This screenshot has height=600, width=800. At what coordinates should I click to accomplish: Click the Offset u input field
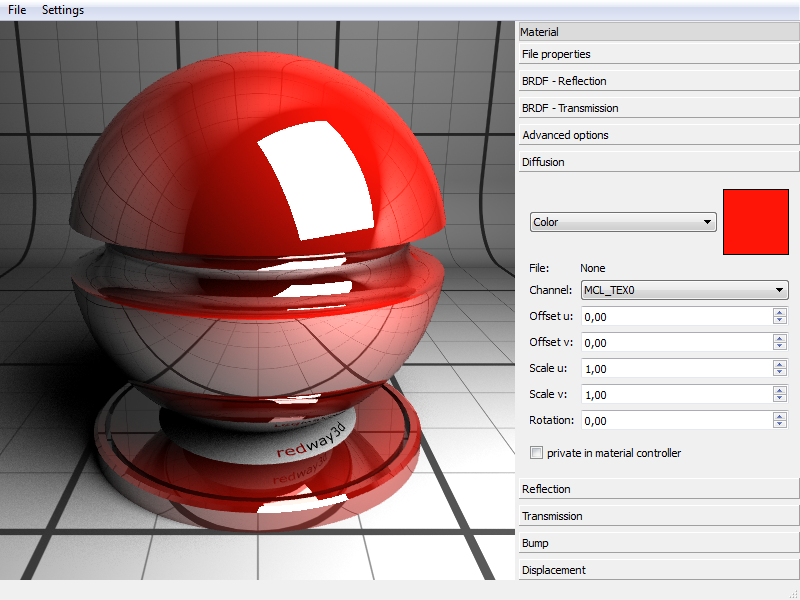676,317
